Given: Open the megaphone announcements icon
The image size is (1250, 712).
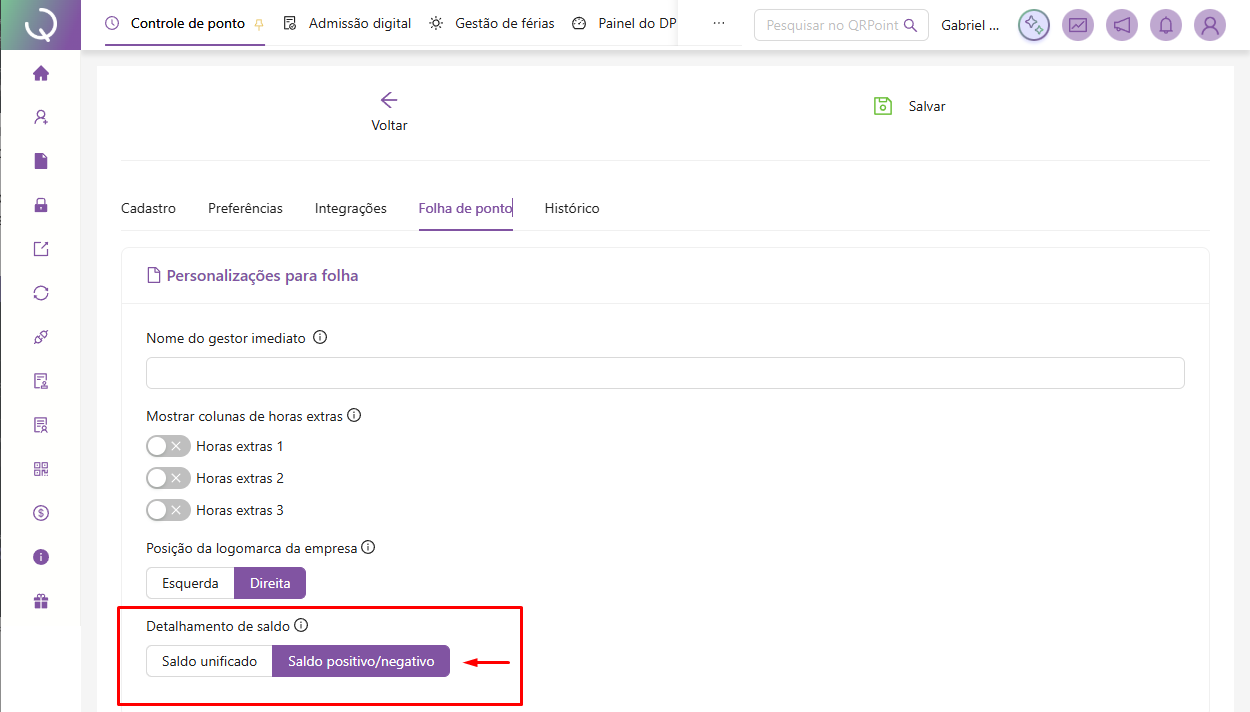Looking at the screenshot, I should 1122,25.
